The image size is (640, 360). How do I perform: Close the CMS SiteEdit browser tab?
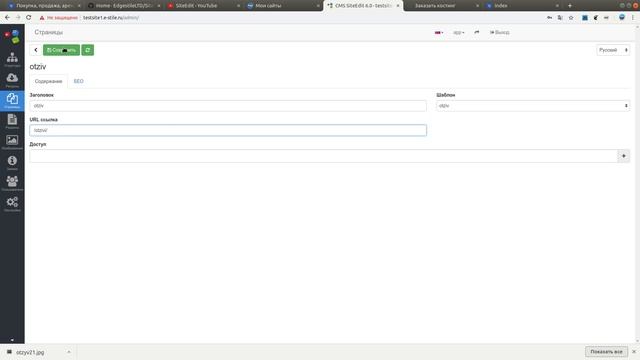point(398,6)
